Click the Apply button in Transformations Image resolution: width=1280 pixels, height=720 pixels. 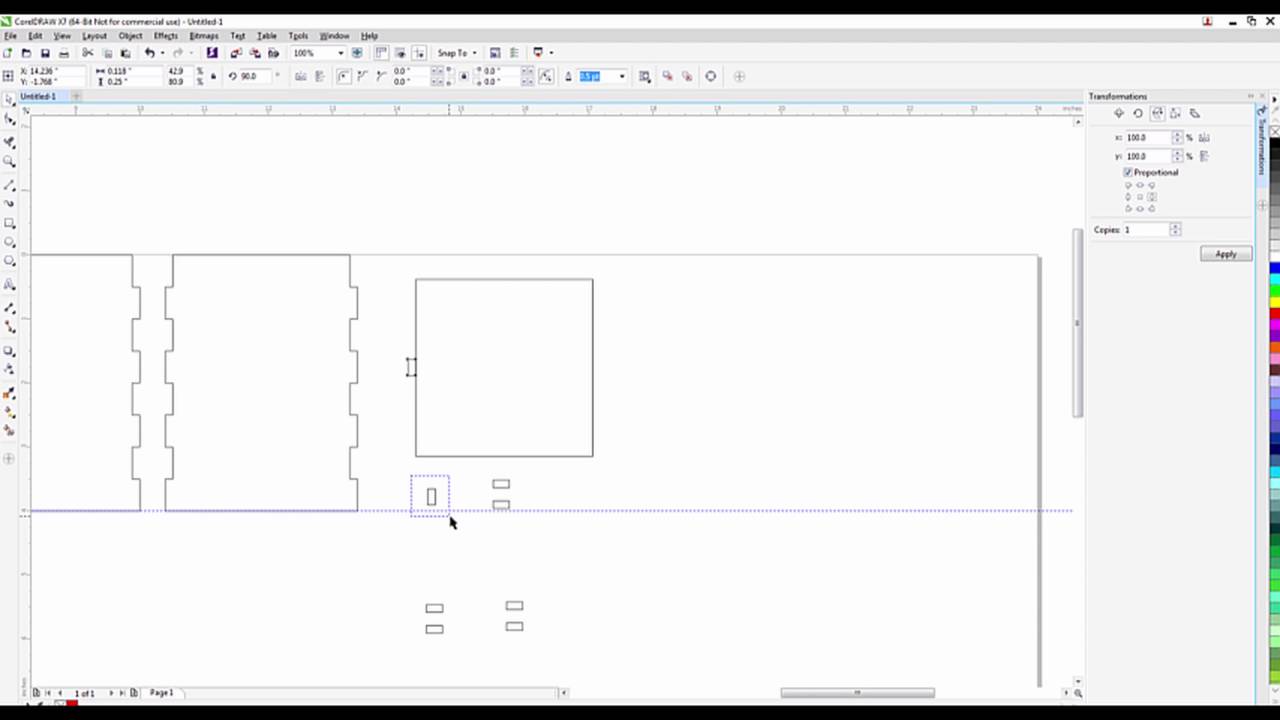(x=1226, y=254)
